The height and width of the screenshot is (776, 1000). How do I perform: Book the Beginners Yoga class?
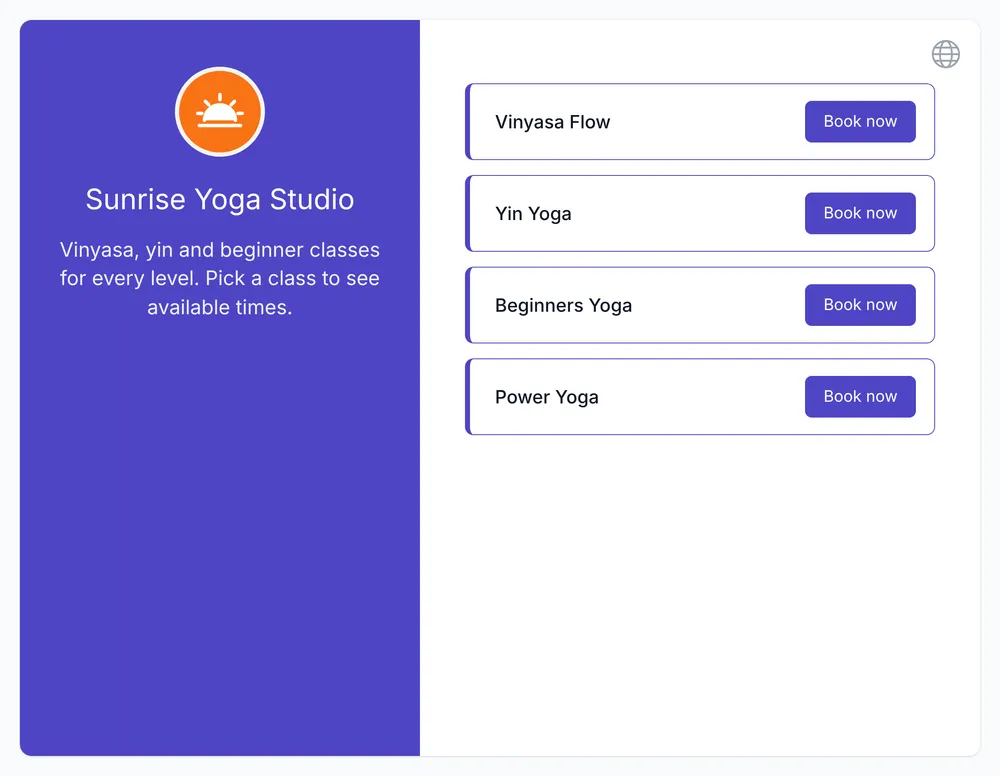coord(860,305)
